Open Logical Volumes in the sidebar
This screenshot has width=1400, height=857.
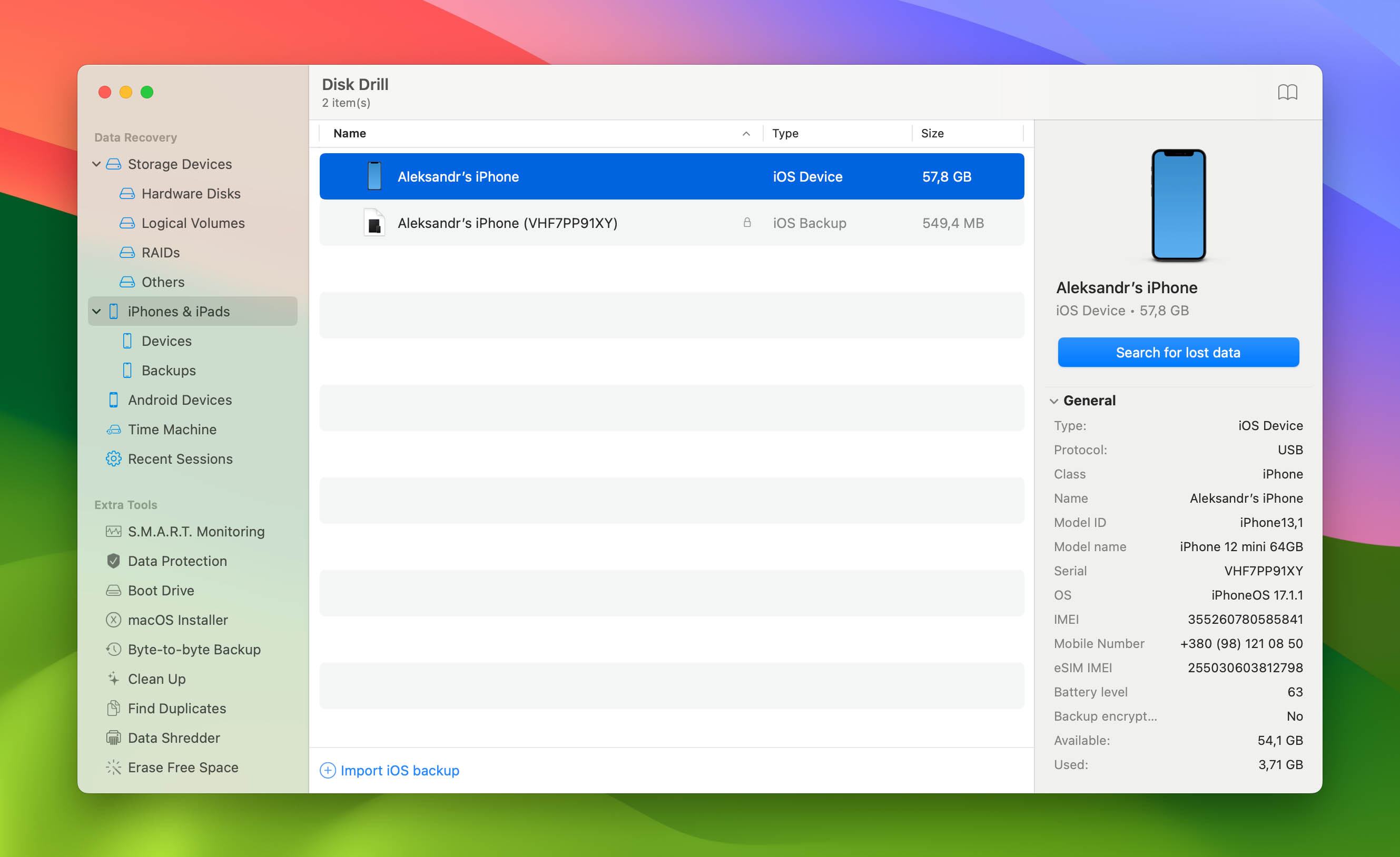click(x=193, y=223)
